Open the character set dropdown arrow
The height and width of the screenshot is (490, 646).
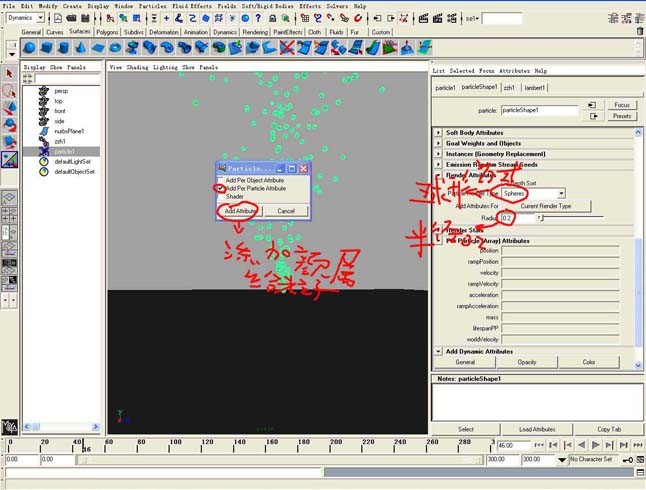562,460
